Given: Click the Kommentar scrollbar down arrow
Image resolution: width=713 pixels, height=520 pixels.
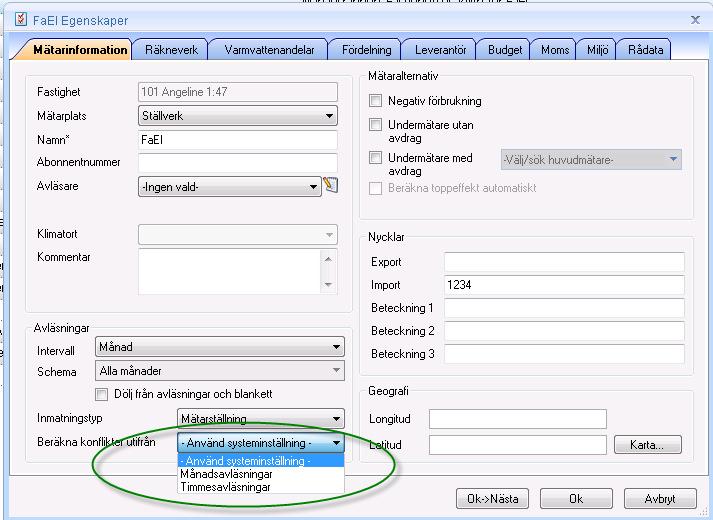Looking at the screenshot, I should (328, 285).
